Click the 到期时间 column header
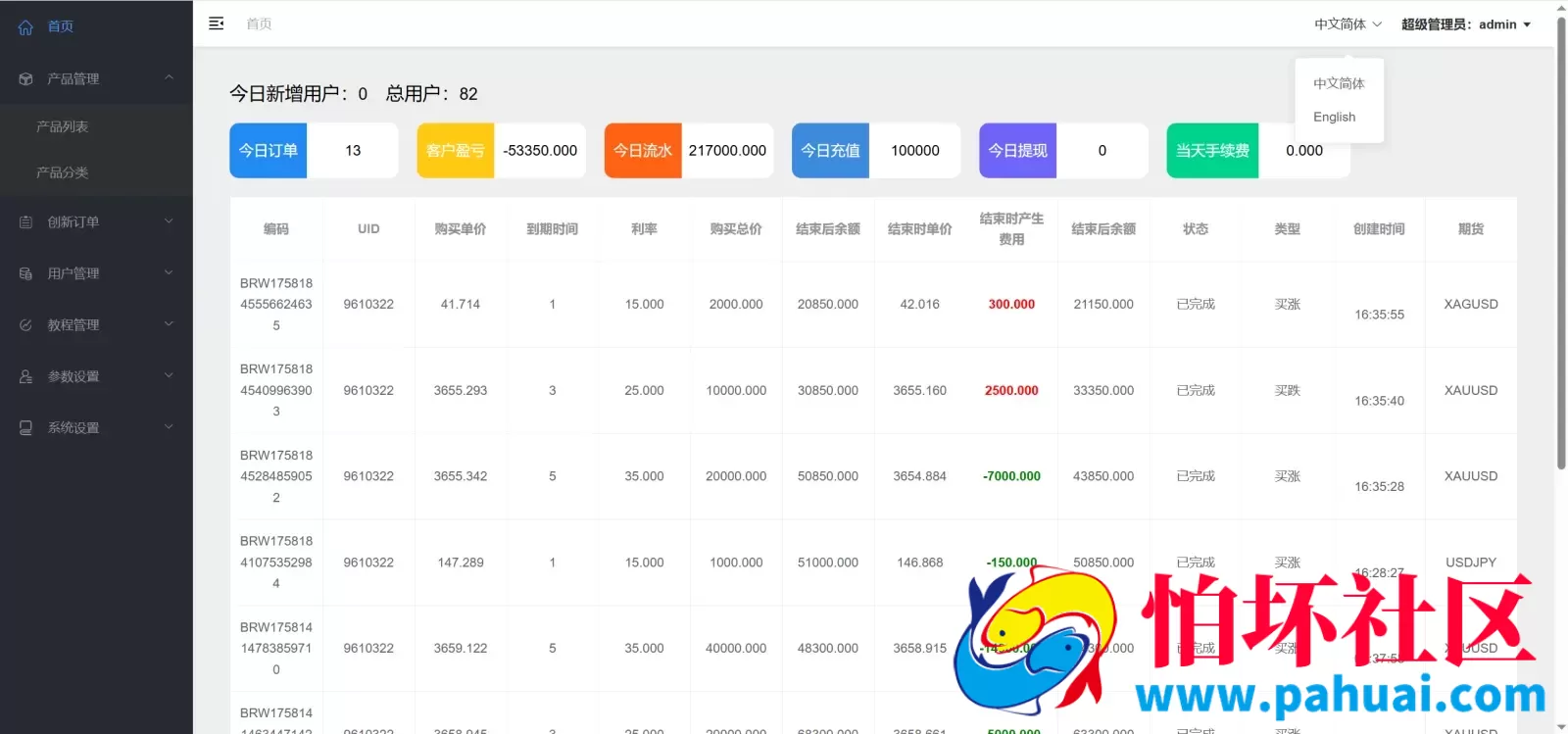Screen dimensions: 1568x734 (x=553, y=229)
